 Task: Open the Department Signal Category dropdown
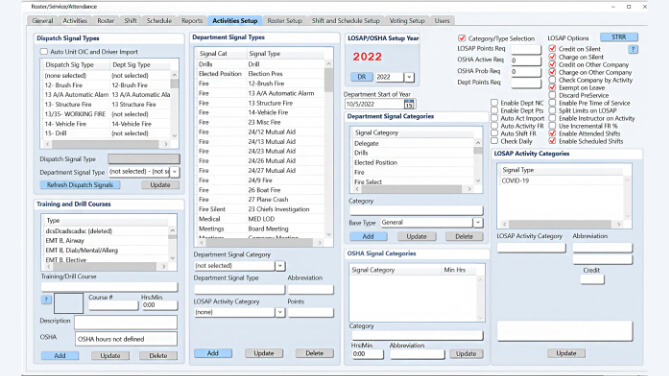click(x=280, y=265)
